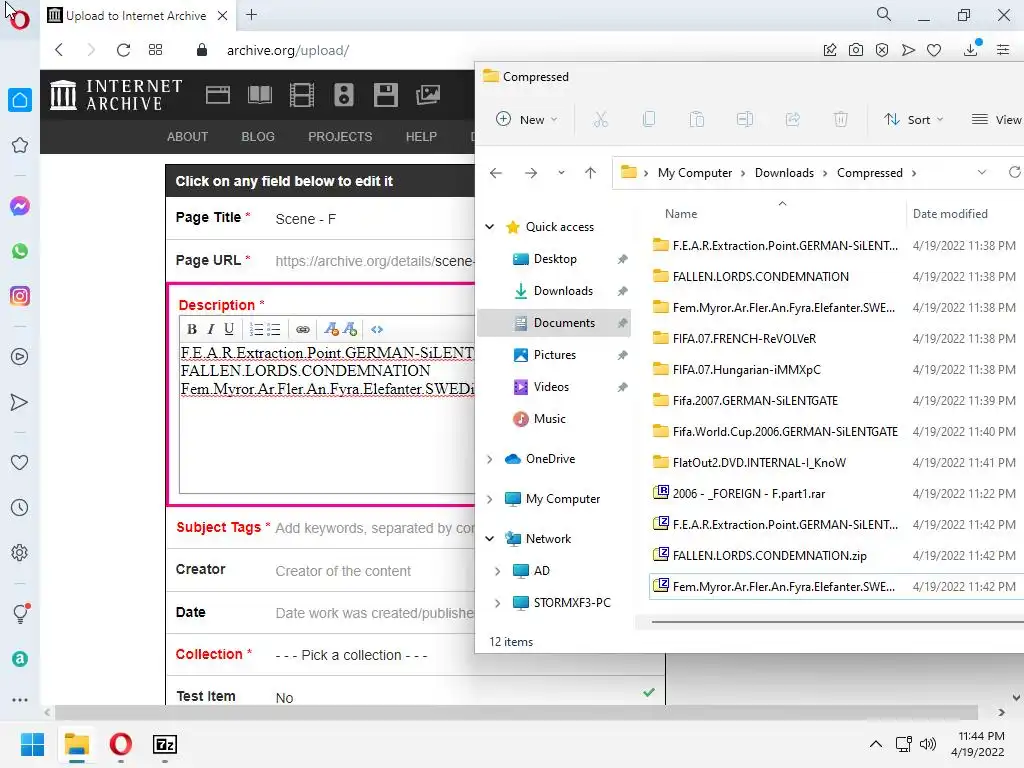Click Internet Archive software floppy icon
Image resolution: width=1024 pixels, height=768 pixels.
pyautogui.click(x=385, y=95)
